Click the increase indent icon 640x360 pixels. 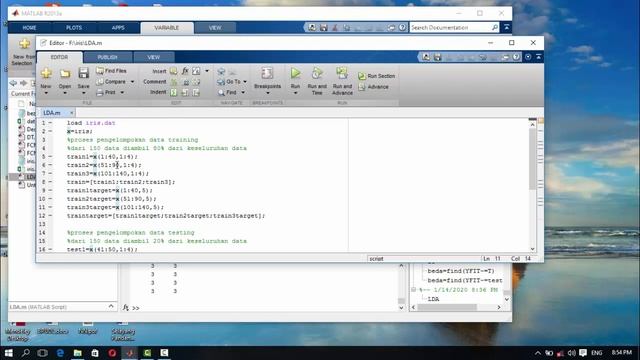coord(185,92)
